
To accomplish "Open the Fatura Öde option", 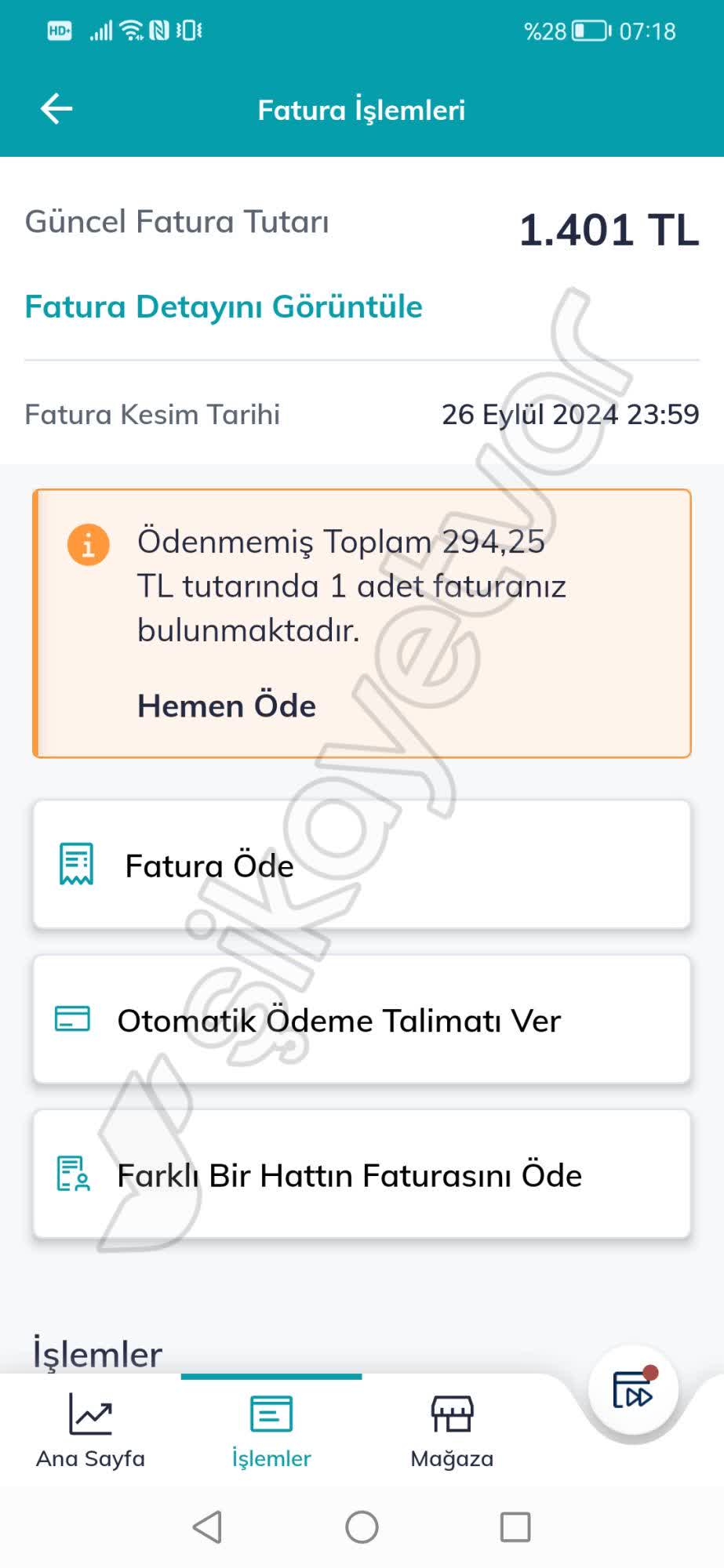I will coord(362,866).
